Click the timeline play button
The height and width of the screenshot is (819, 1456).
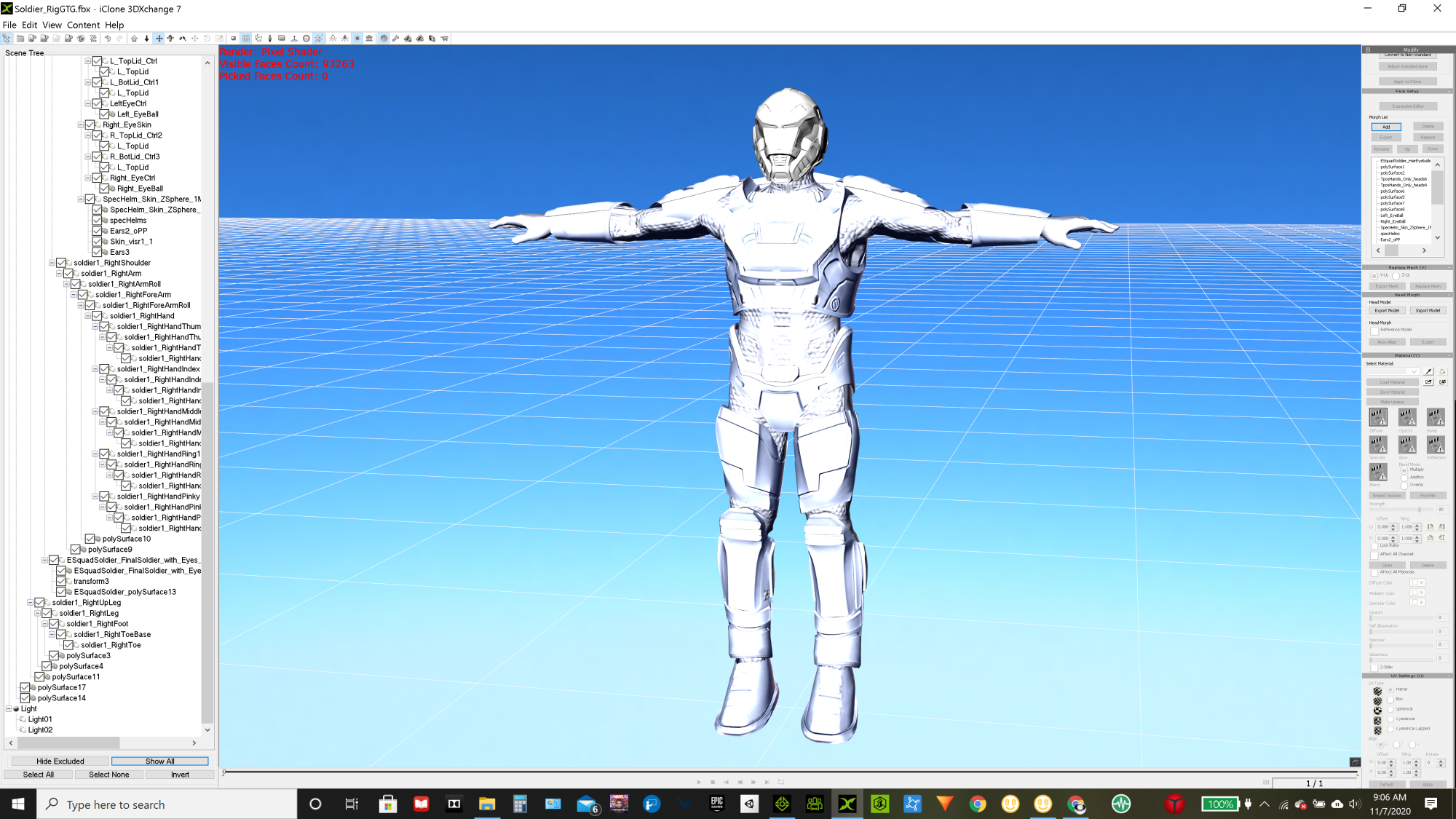click(699, 783)
